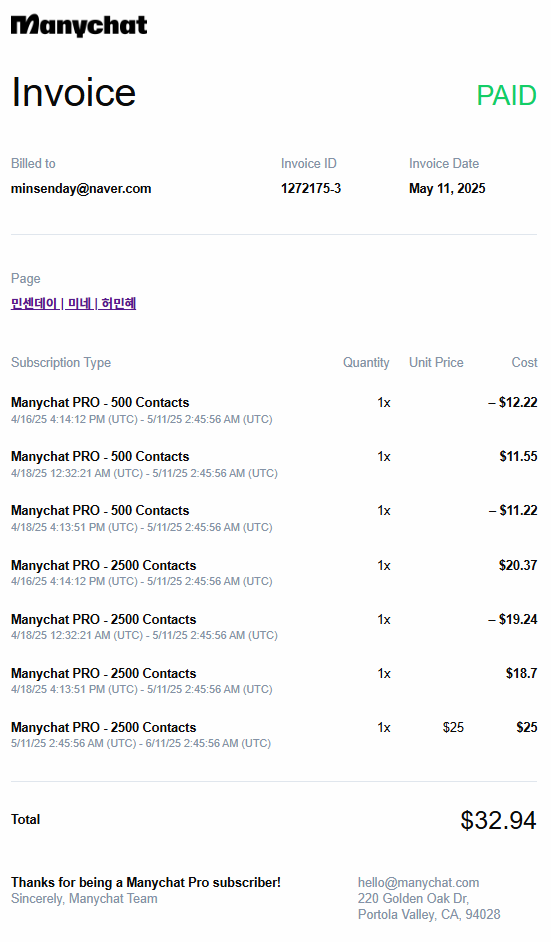This screenshot has width=551, height=942.
Task: Select the $32.94 total amount
Action: pyautogui.click(x=498, y=820)
